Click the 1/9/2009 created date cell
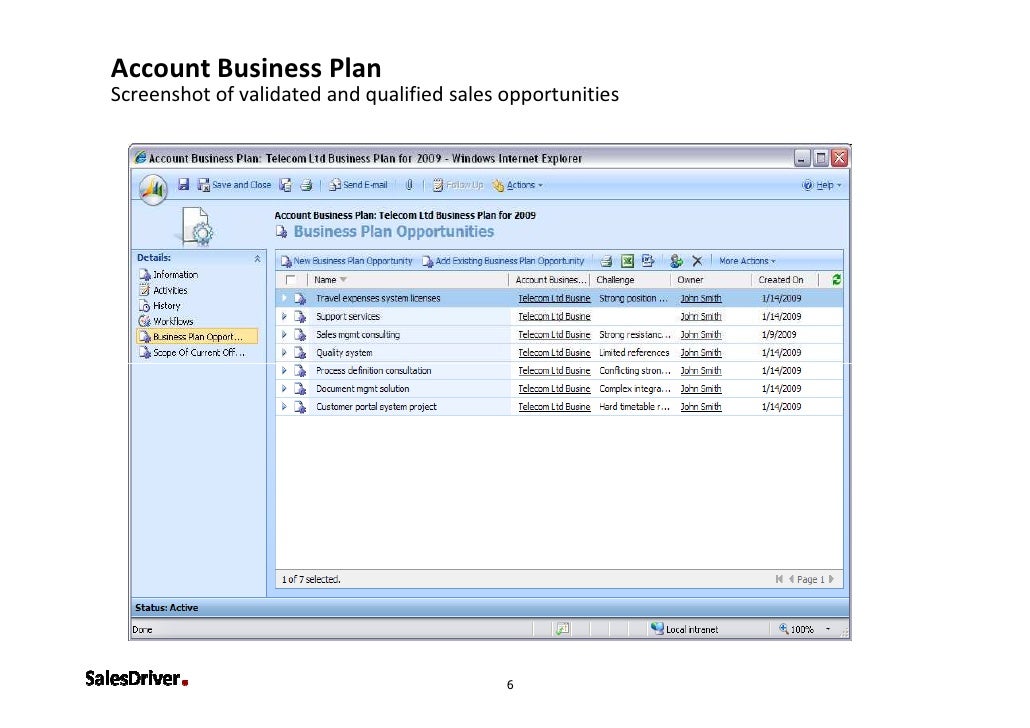 tap(778, 334)
